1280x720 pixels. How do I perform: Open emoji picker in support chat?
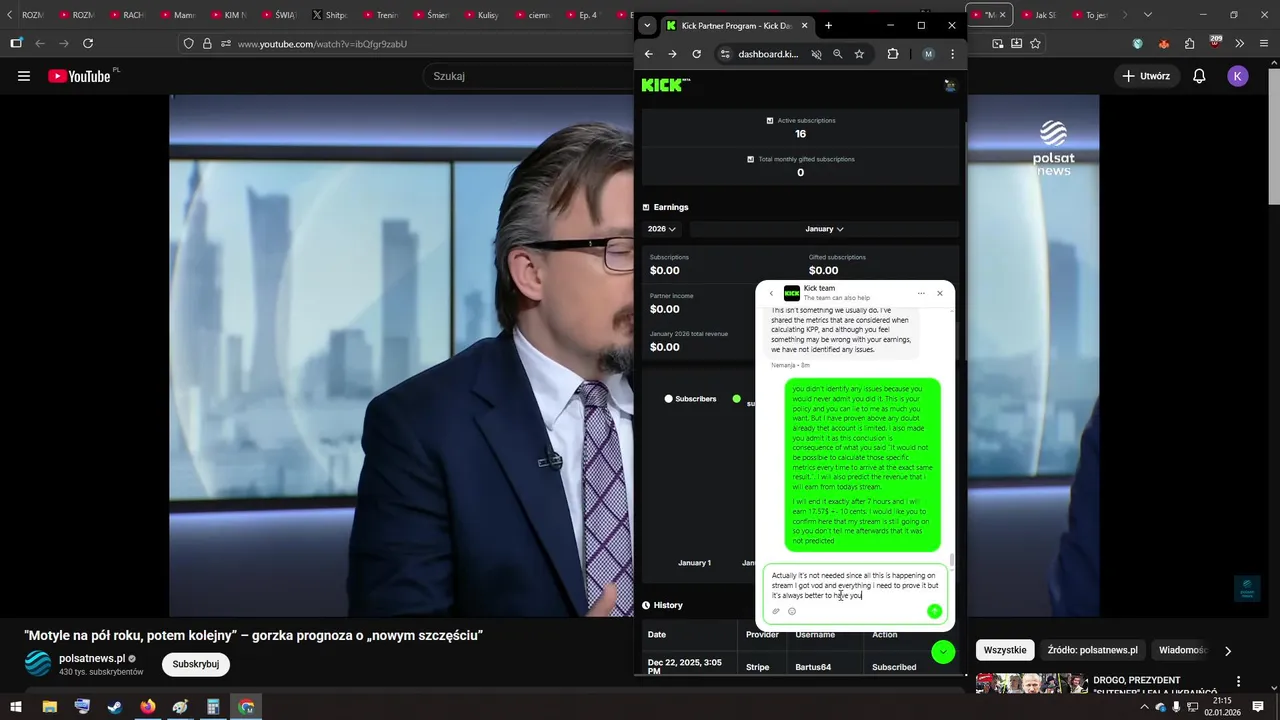792,611
